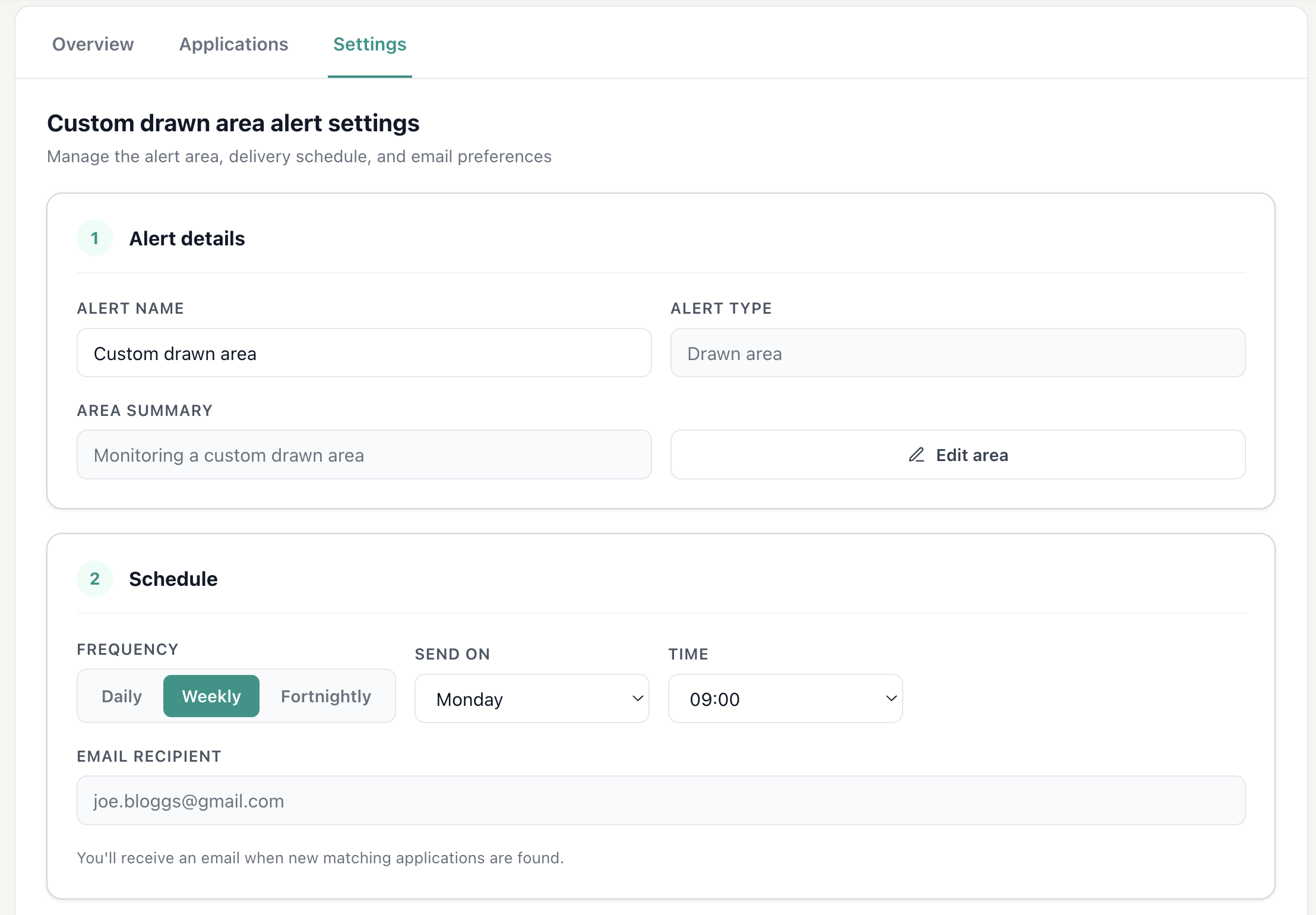Image resolution: width=1316 pixels, height=915 pixels.
Task: Click the Alert name input field
Action: [x=364, y=353]
